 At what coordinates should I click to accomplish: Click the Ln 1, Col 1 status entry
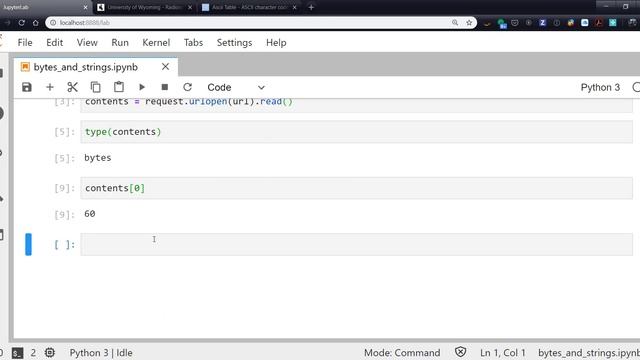pos(502,353)
